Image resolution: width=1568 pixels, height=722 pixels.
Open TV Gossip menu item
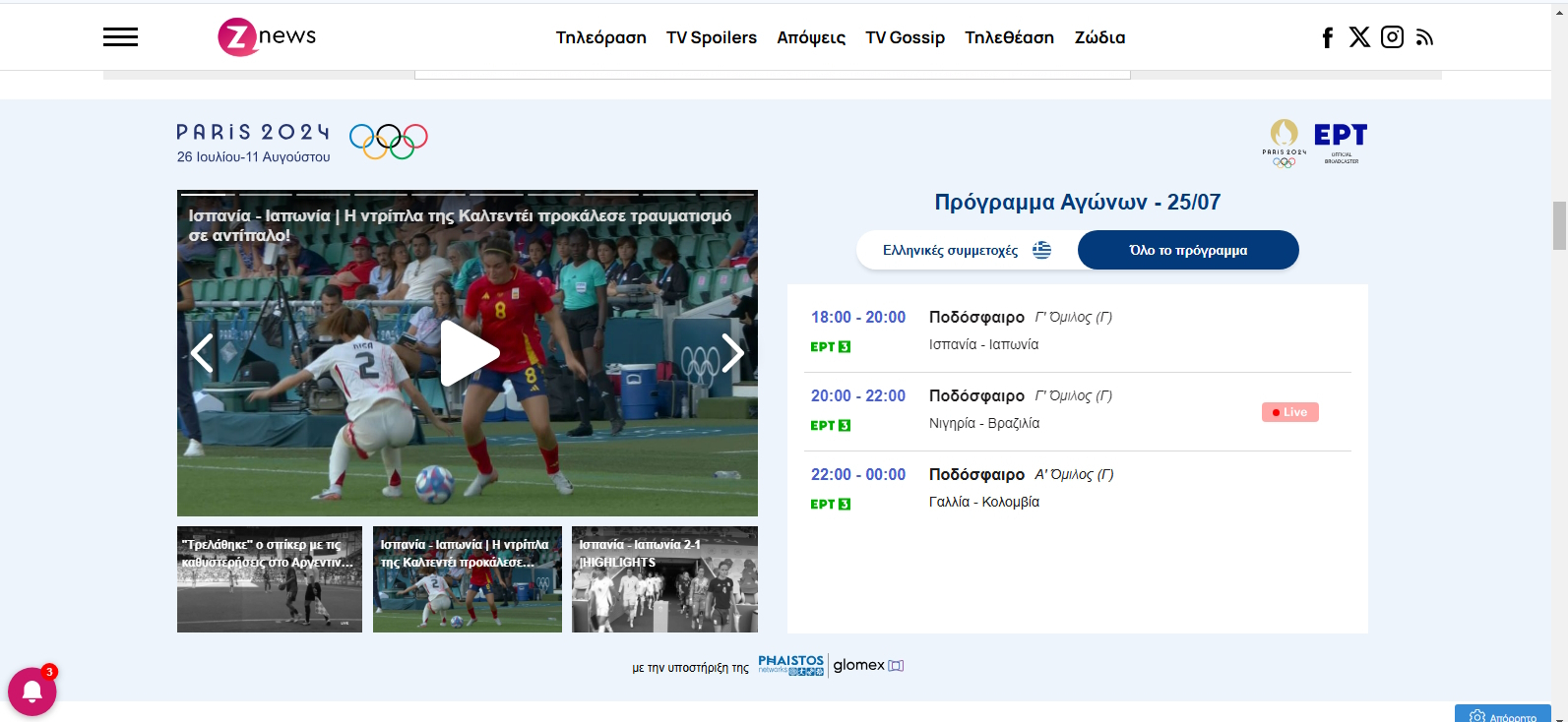tap(906, 37)
